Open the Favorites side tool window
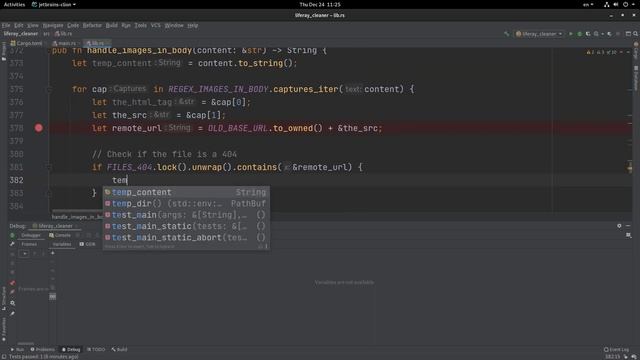This screenshot has width=640, height=360. pos(4,330)
